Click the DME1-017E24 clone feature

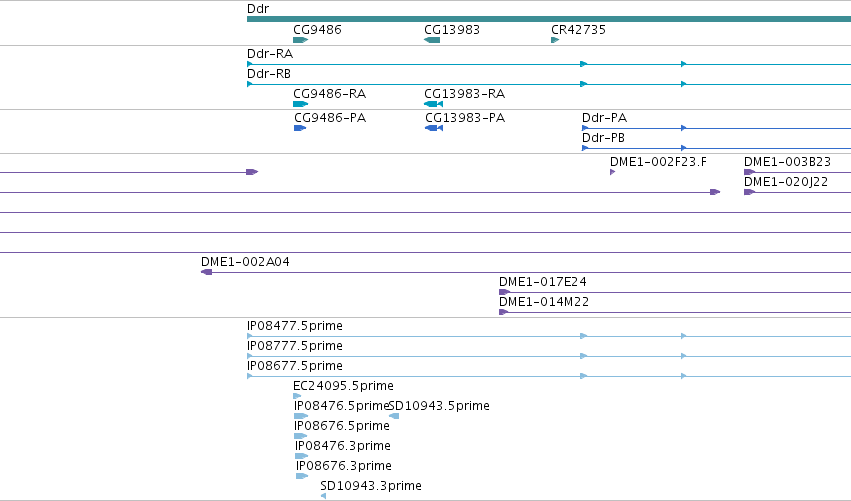[675, 292]
